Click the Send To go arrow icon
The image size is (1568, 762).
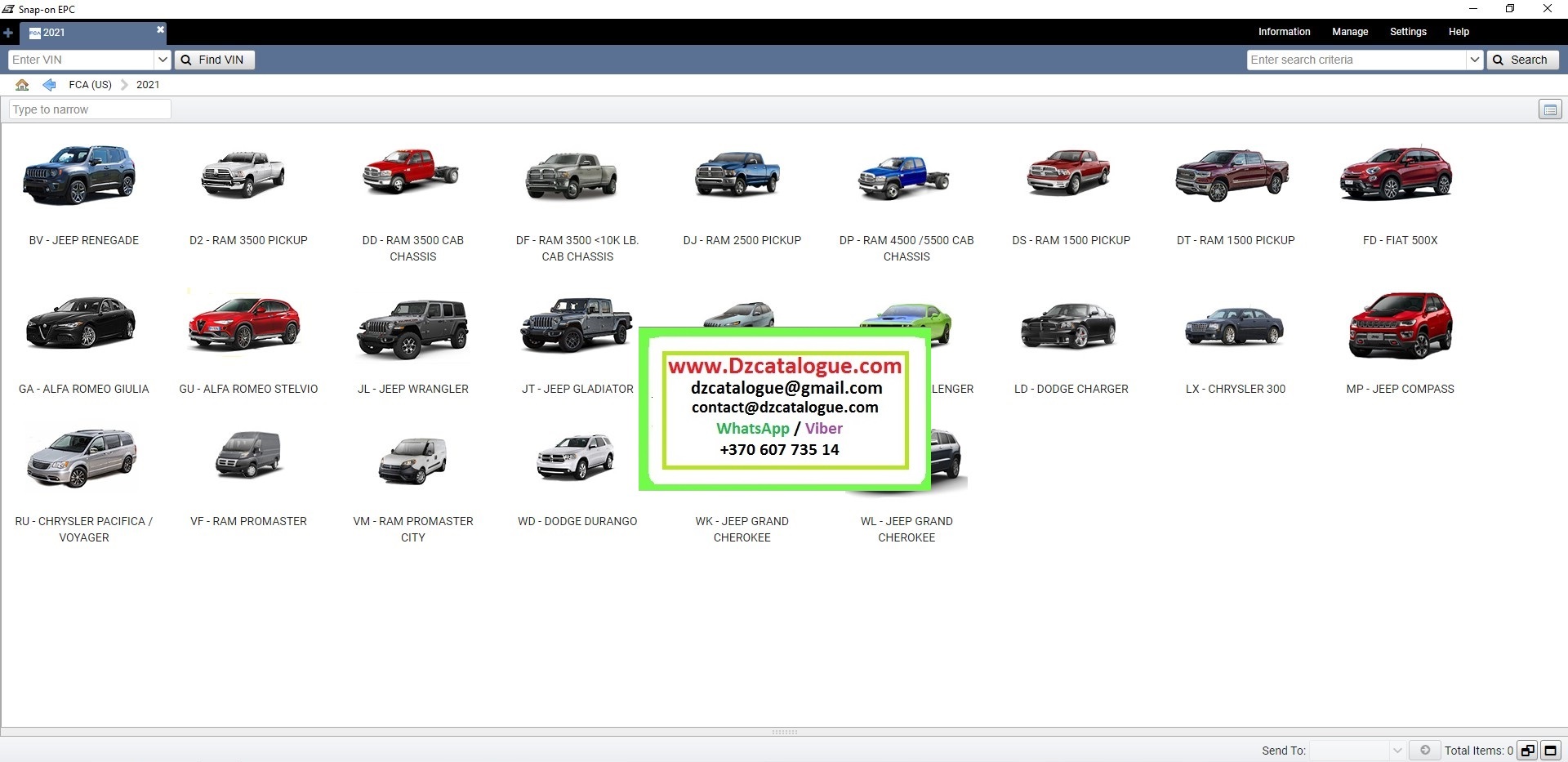[x=1425, y=750]
